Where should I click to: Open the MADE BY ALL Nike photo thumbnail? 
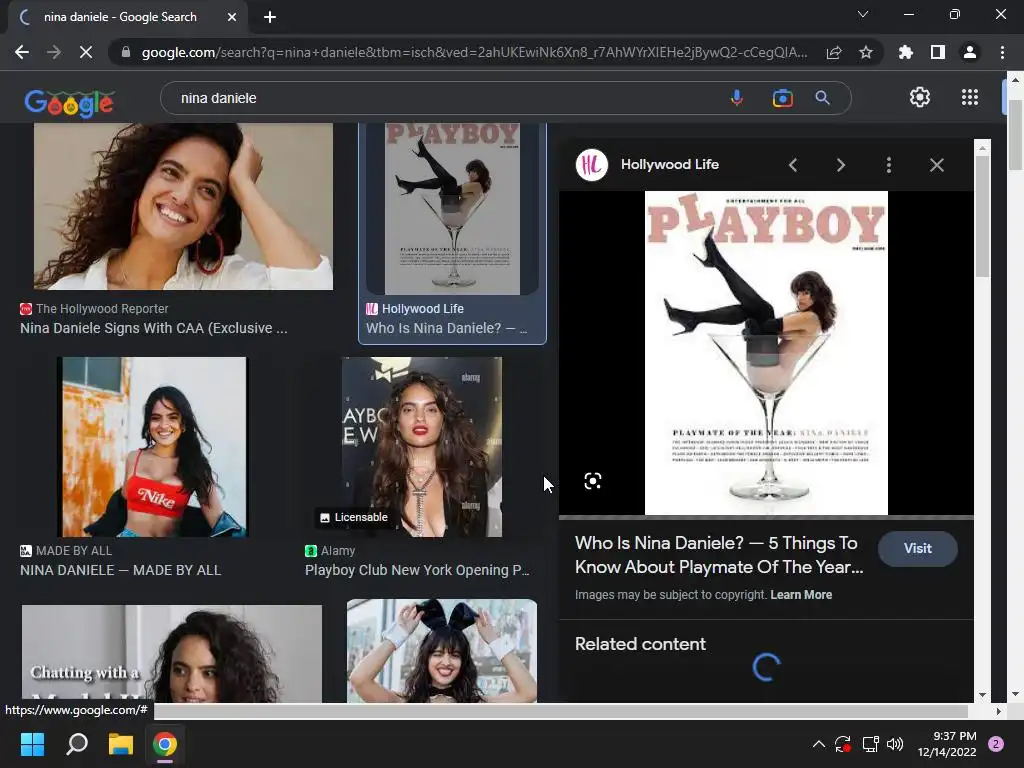tap(152, 447)
